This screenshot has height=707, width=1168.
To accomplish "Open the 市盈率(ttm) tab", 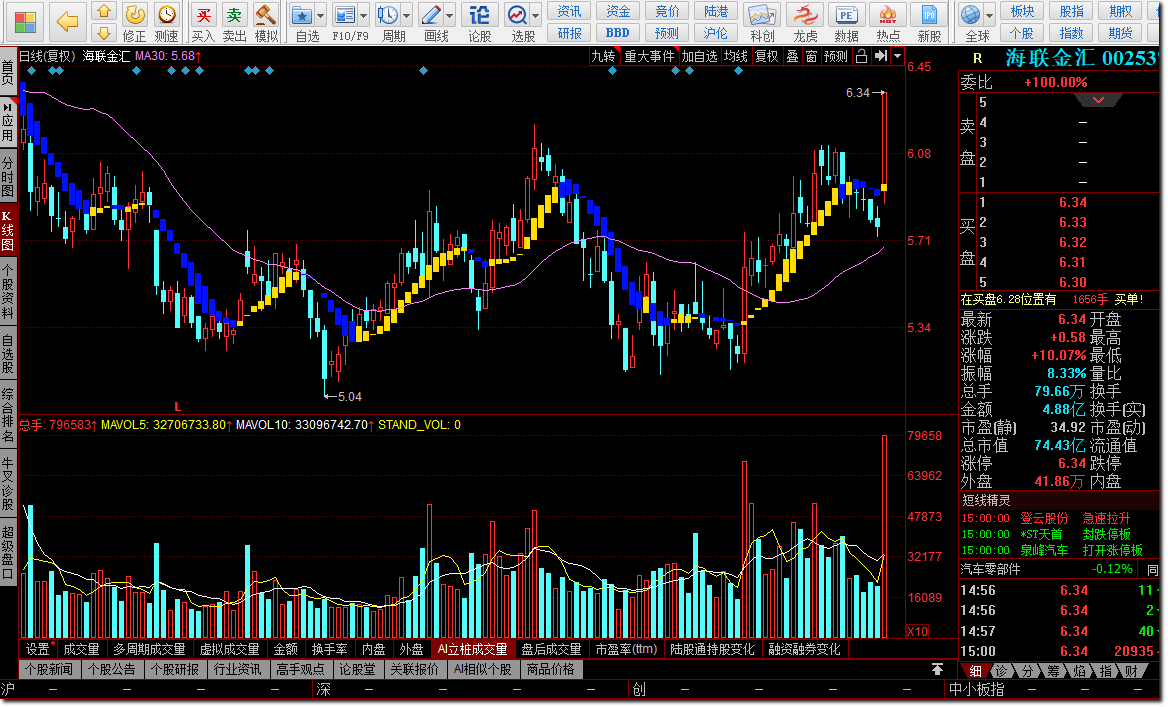I will 626,650.
